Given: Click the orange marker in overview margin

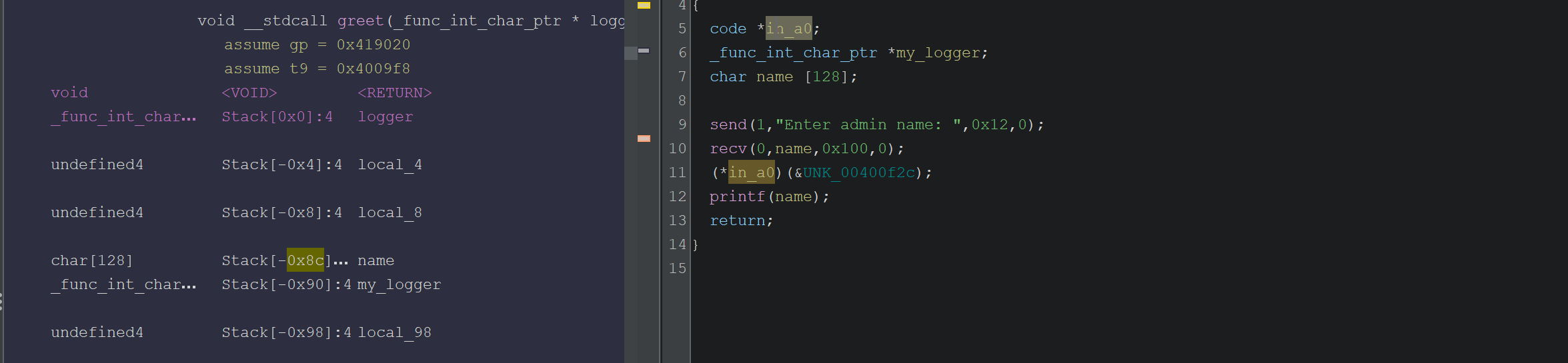Looking at the screenshot, I should (x=644, y=139).
